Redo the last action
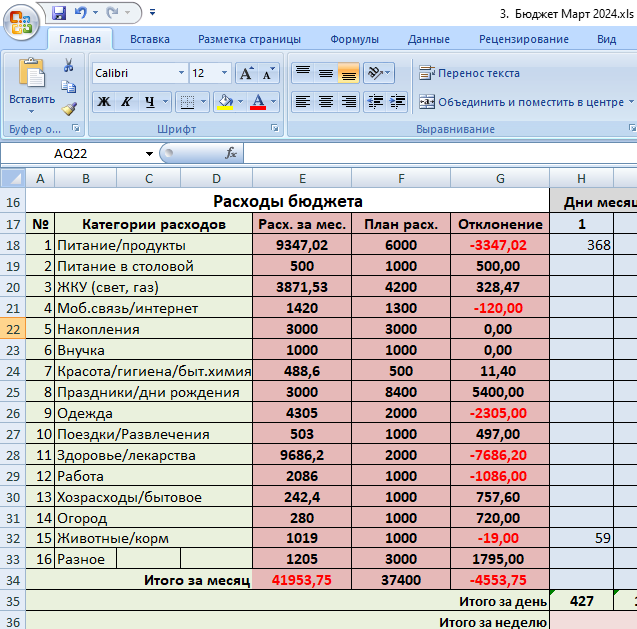The image size is (637, 629). (x=113, y=13)
